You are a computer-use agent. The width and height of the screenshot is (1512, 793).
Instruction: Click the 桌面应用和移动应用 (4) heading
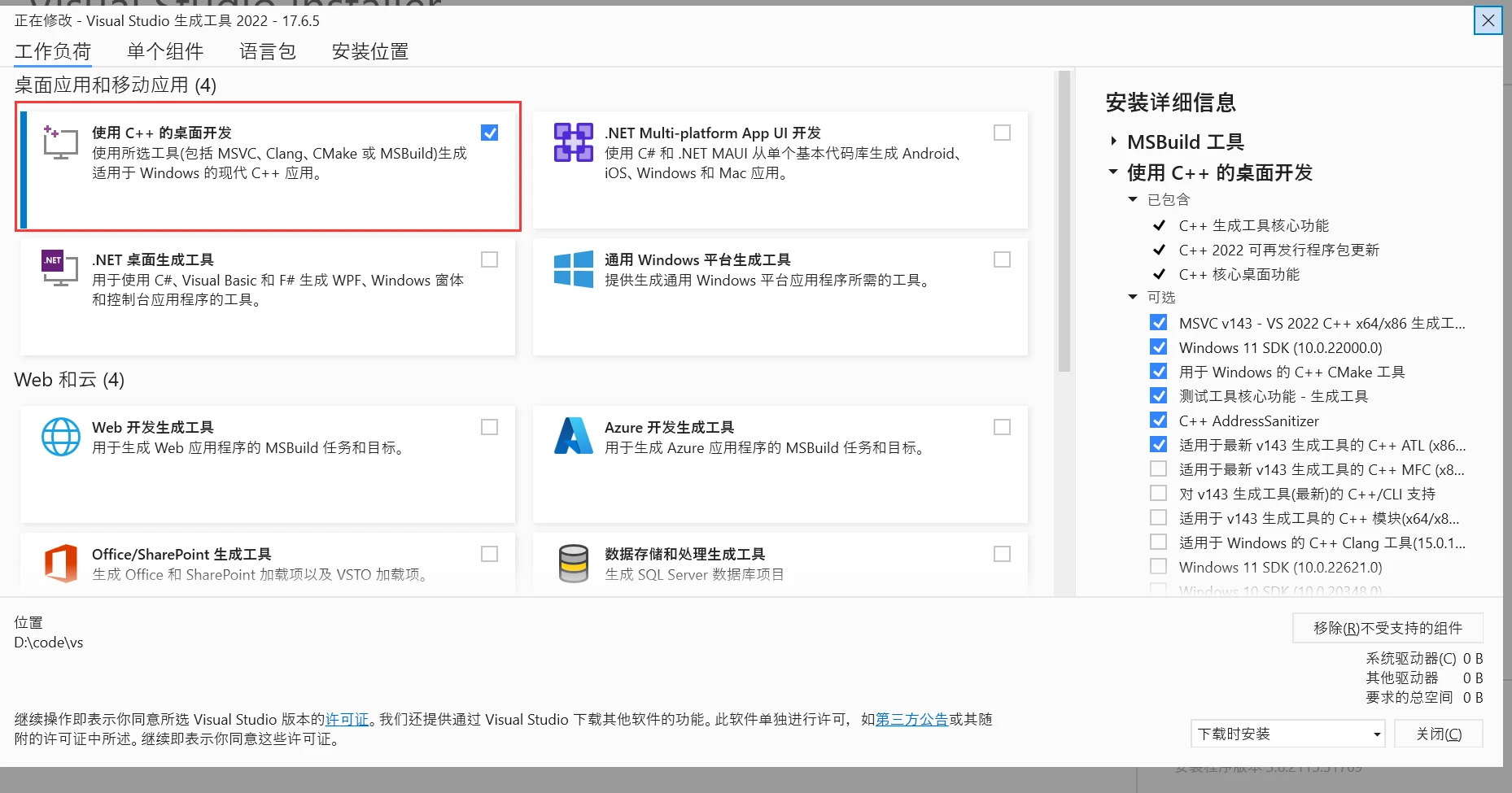pyautogui.click(x=116, y=85)
